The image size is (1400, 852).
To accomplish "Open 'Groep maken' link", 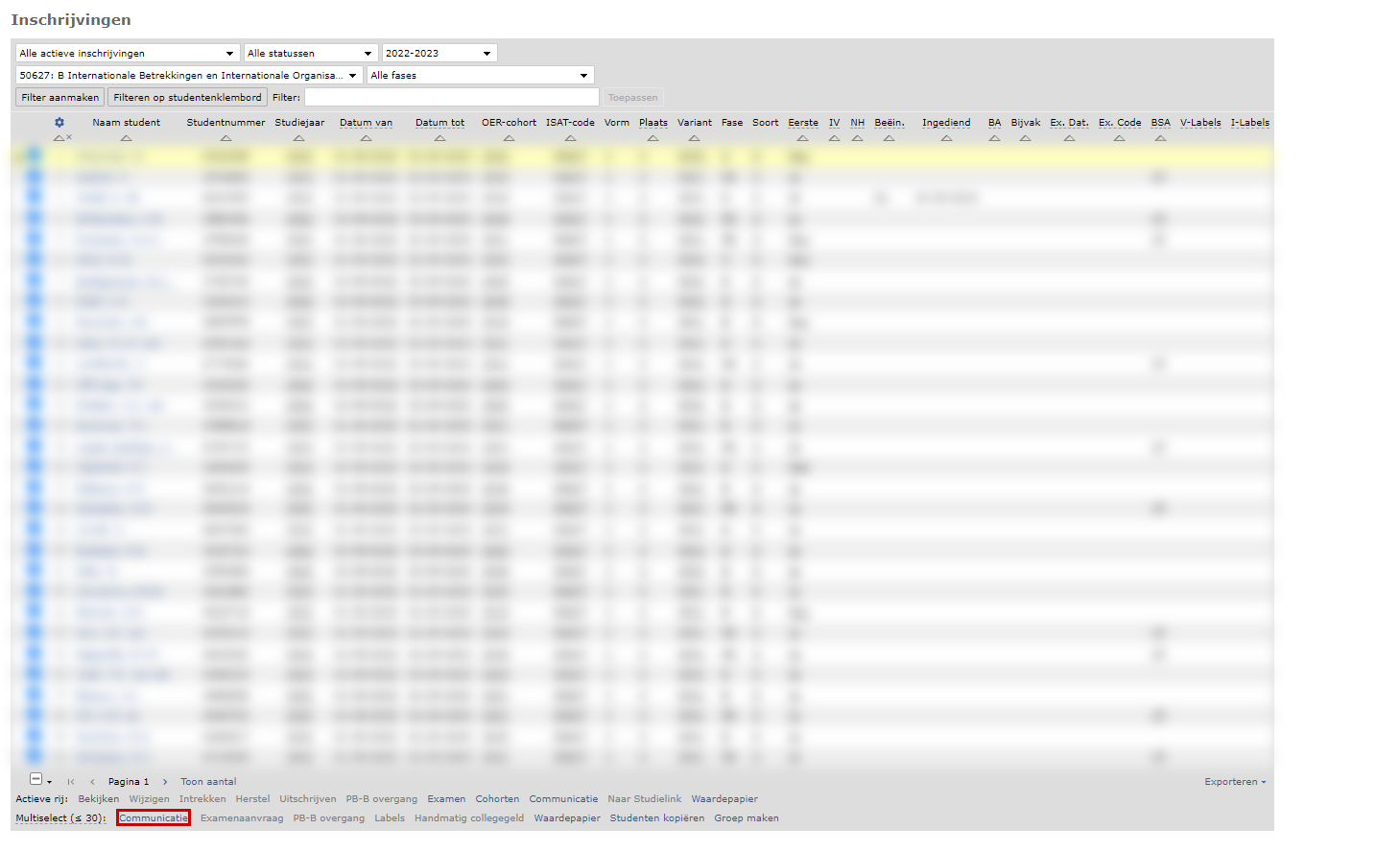I will tap(746, 818).
